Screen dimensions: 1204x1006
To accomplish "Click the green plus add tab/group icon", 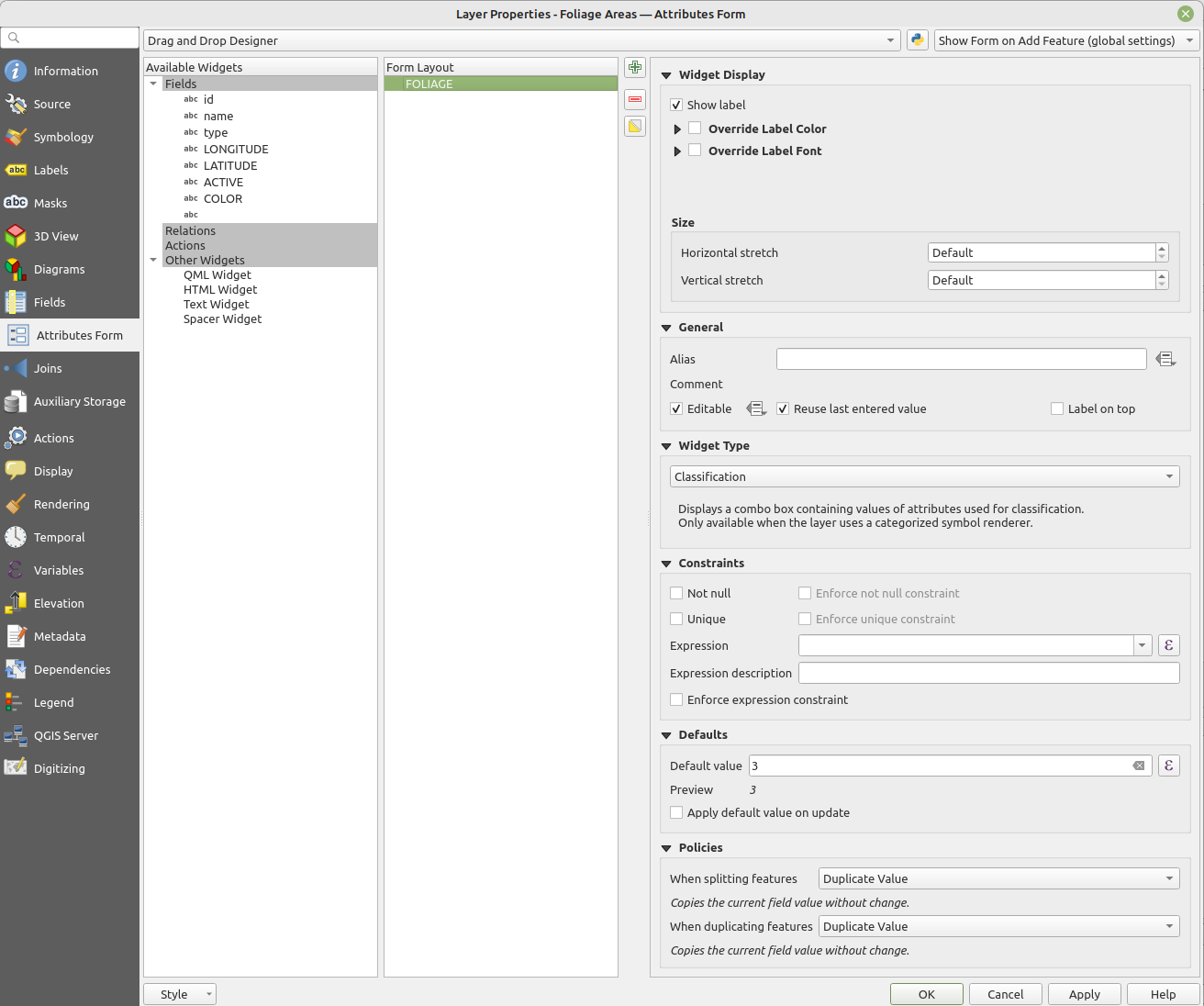I will (x=635, y=68).
